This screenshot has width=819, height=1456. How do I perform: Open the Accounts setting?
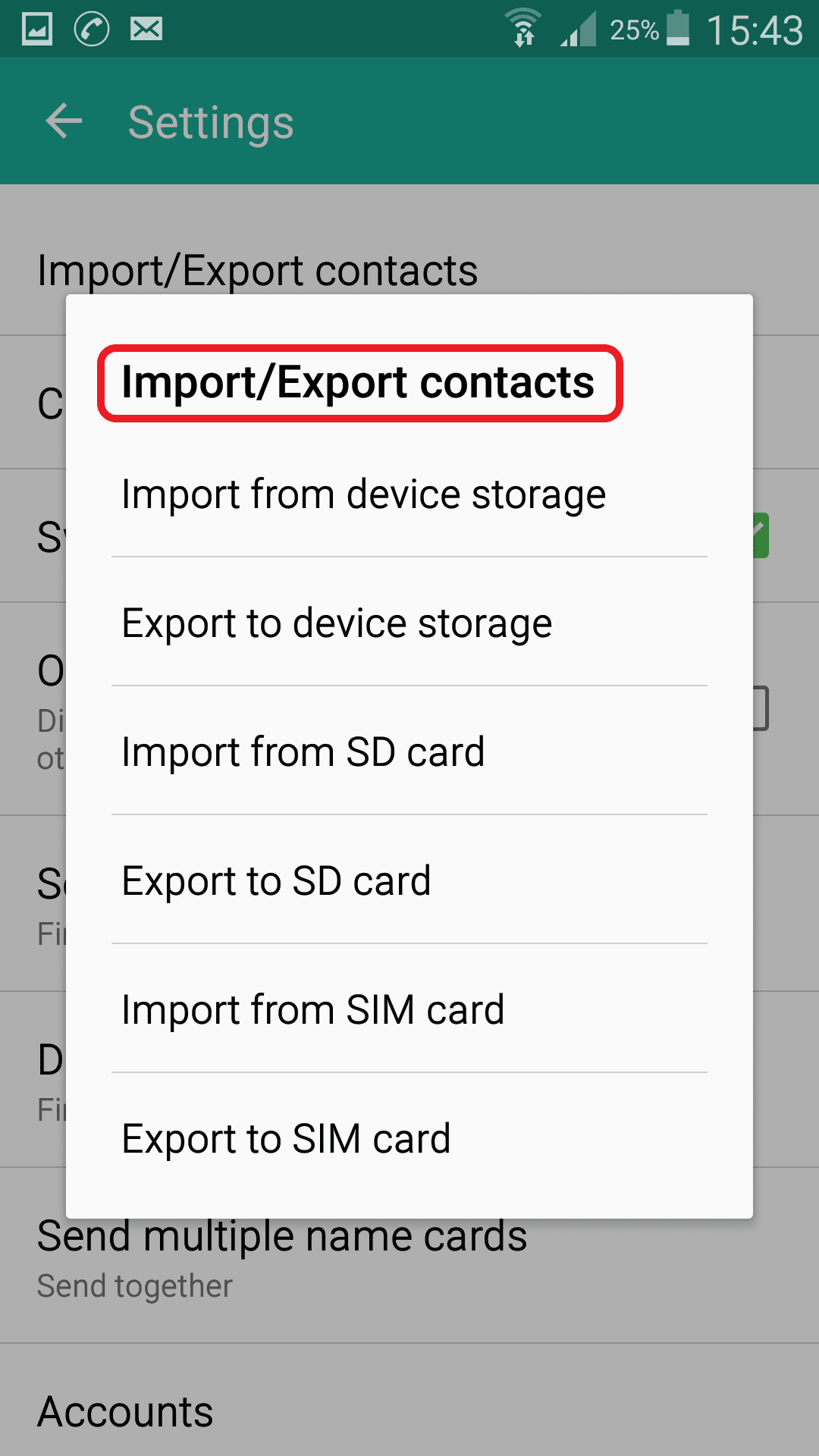[x=126, y=1412]
